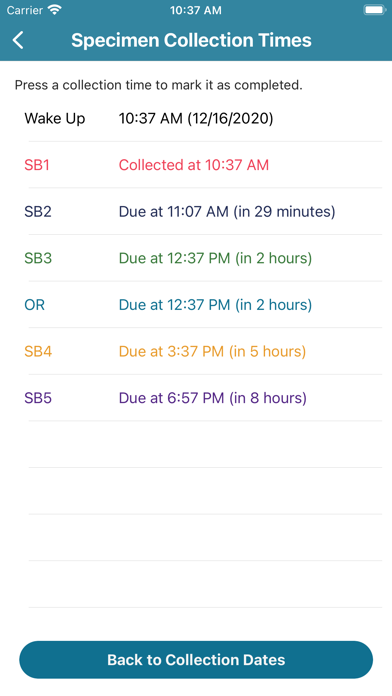Mark SB5 collection as completed

point(196,398)
